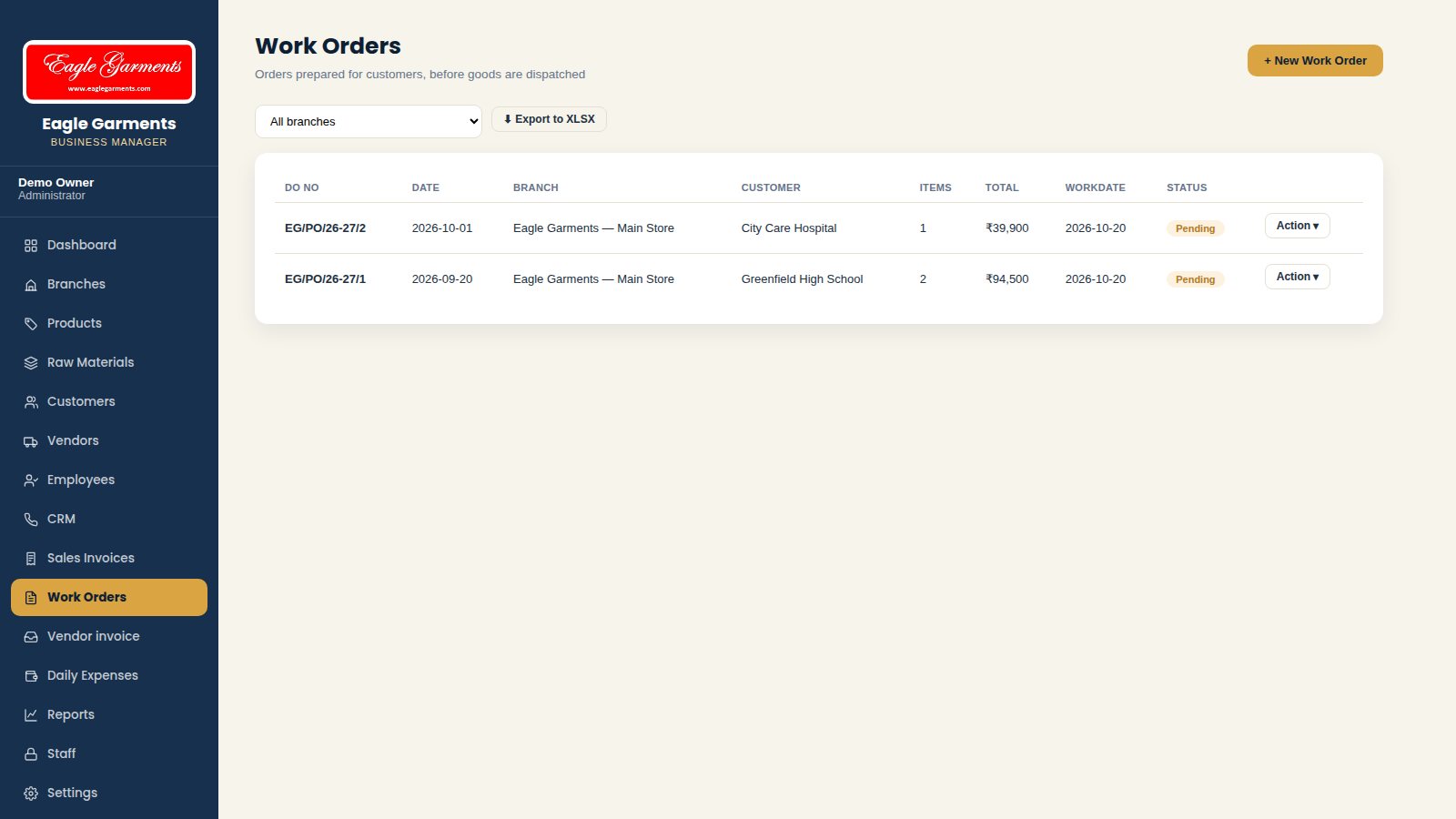Viewport: 1456px width, 819px height.
Task: Click the Raw Materials layers icon
Action: click(31, 363)
